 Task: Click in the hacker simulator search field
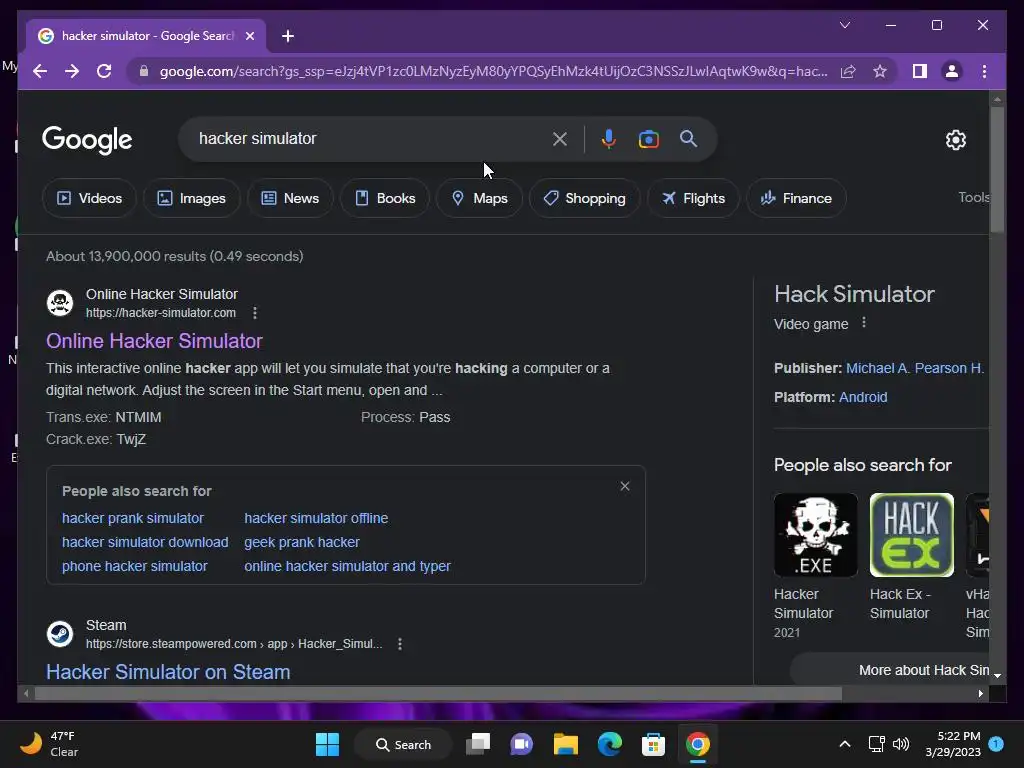tap(366, 138)
